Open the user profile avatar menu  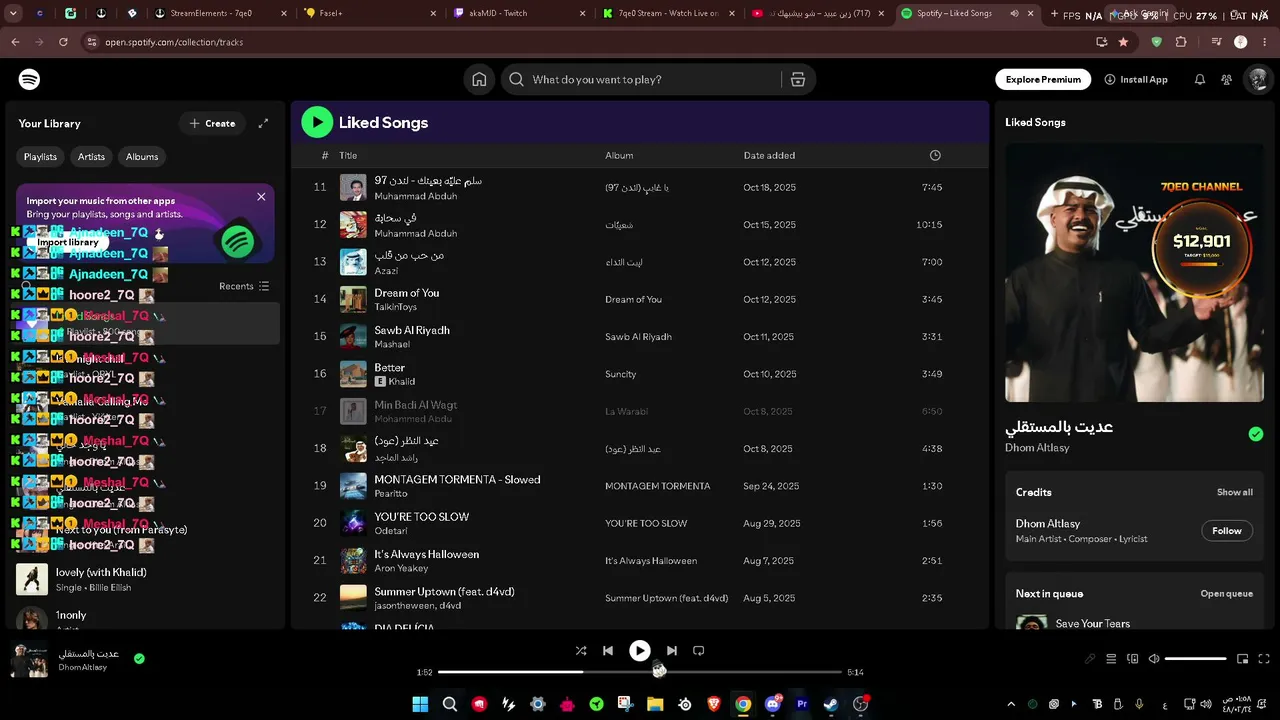tap(1256, 80)
